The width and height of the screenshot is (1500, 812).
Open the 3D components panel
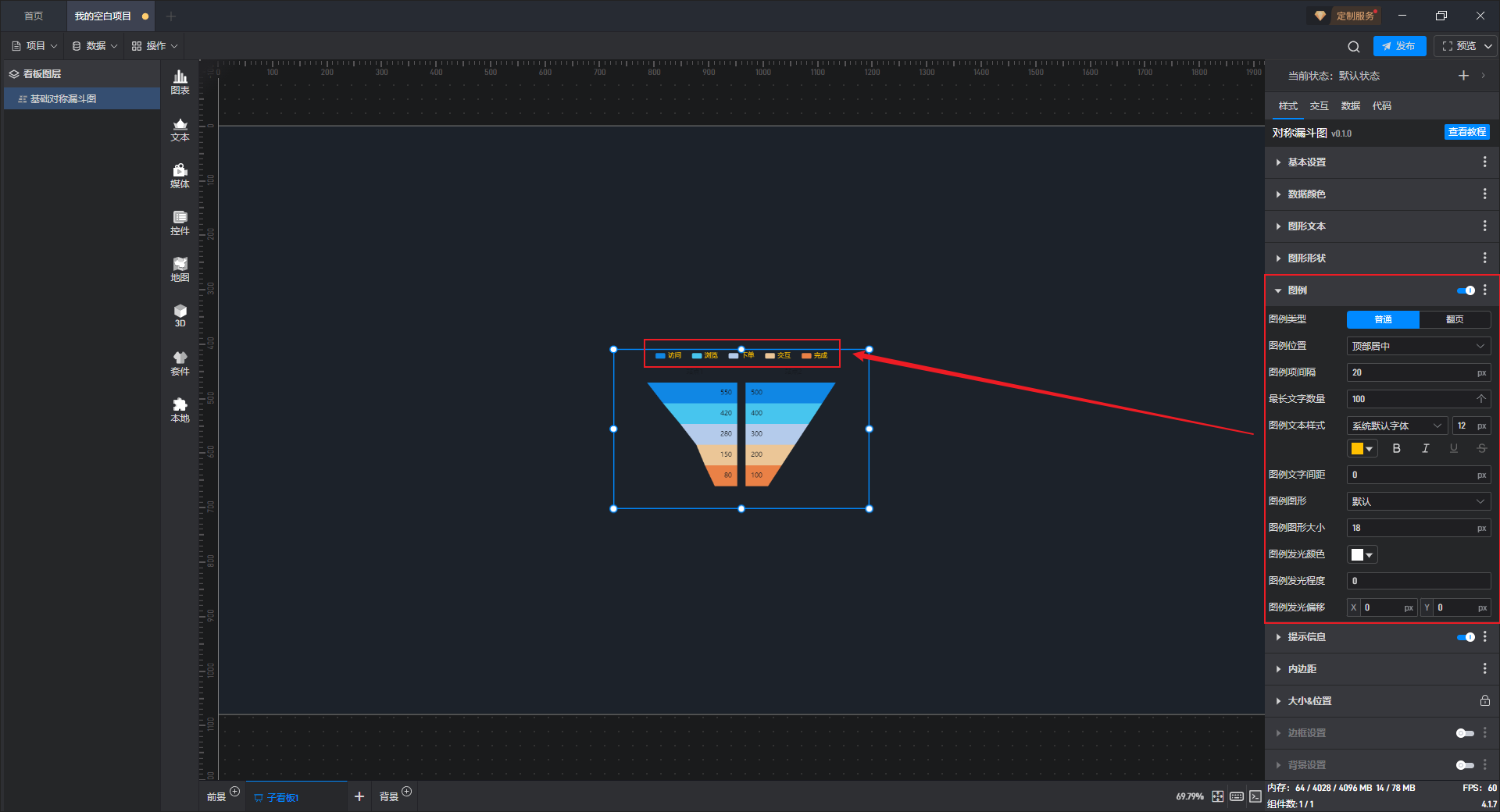(x=180, y=315)
